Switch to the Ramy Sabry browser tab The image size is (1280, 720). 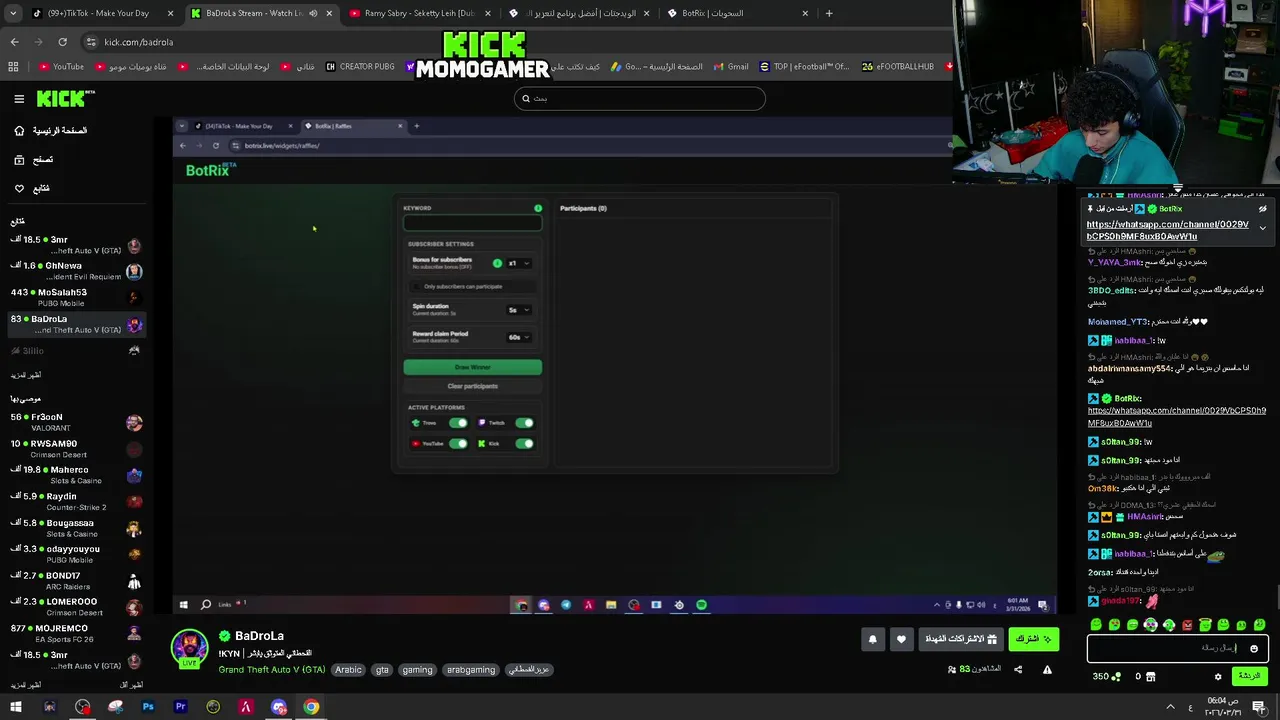click(x=418, y=13)
